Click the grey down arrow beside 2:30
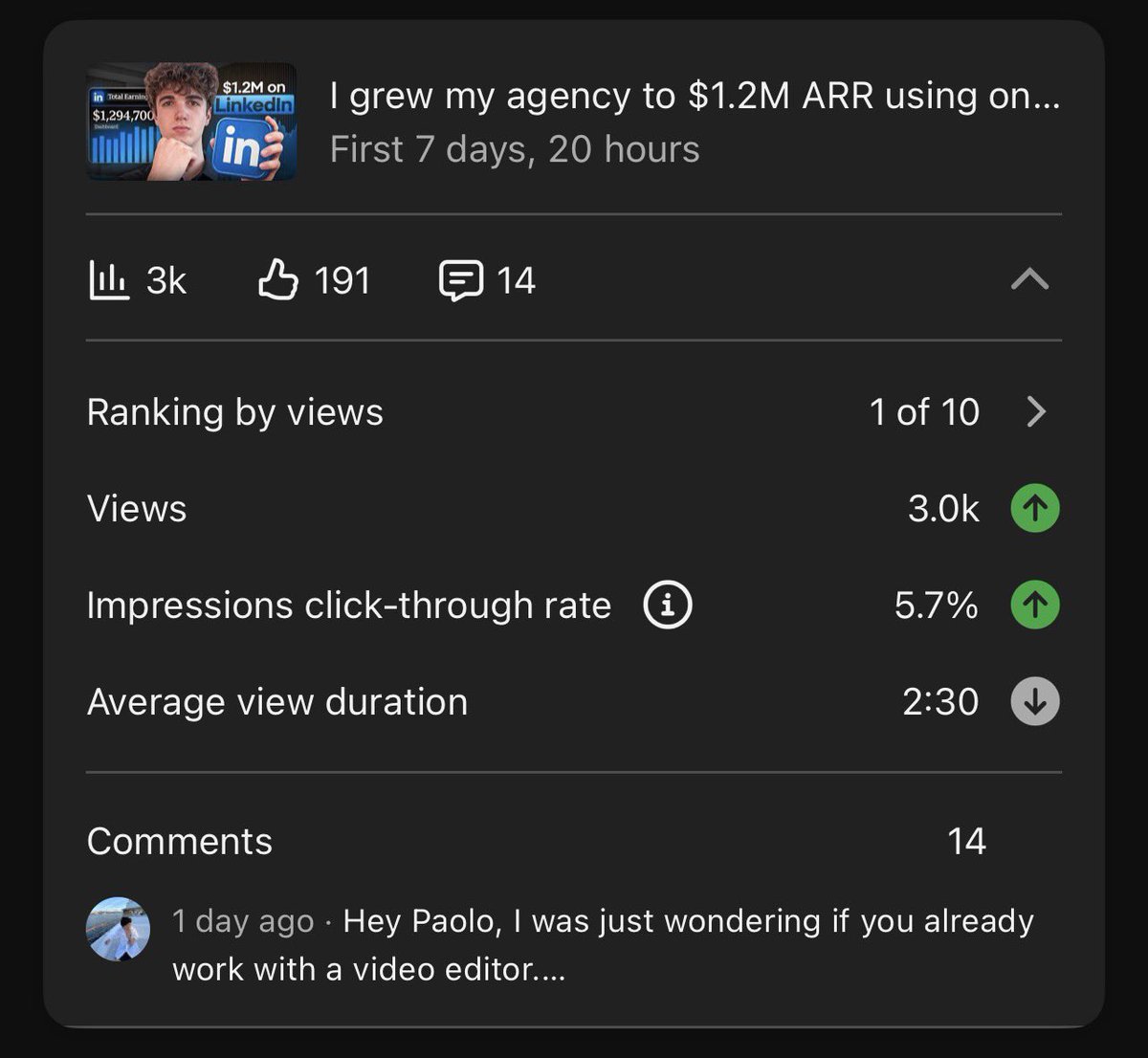Viewport: 1148px width, 1058px height. [x=1035, y=702]
